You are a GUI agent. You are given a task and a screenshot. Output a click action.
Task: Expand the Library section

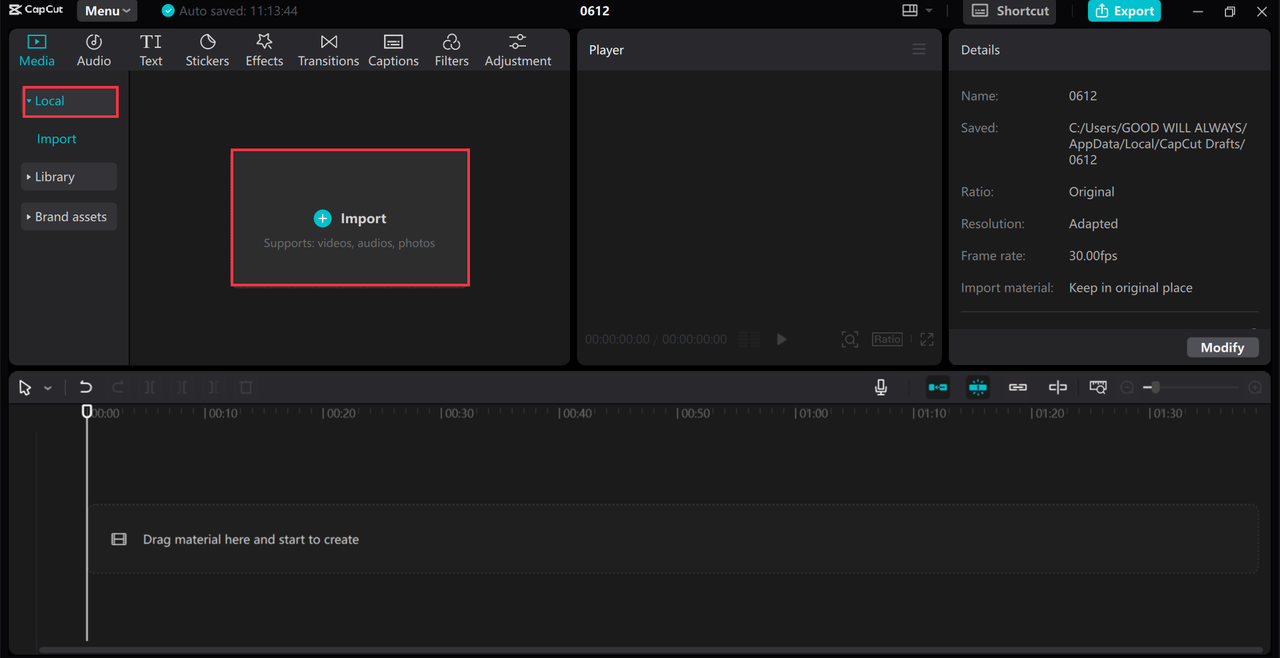tap(69, 177)
